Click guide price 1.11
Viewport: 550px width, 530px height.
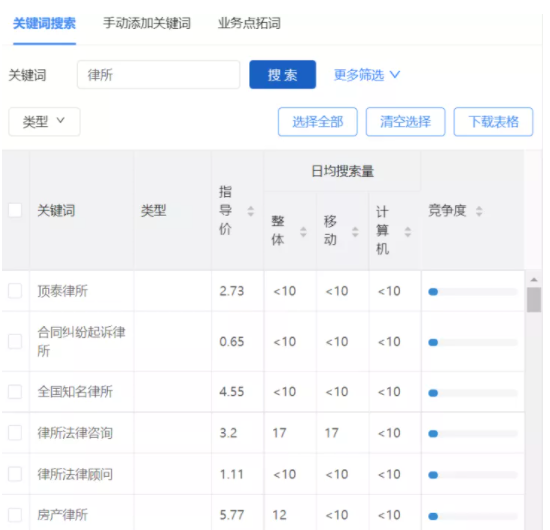click(232, 474)
